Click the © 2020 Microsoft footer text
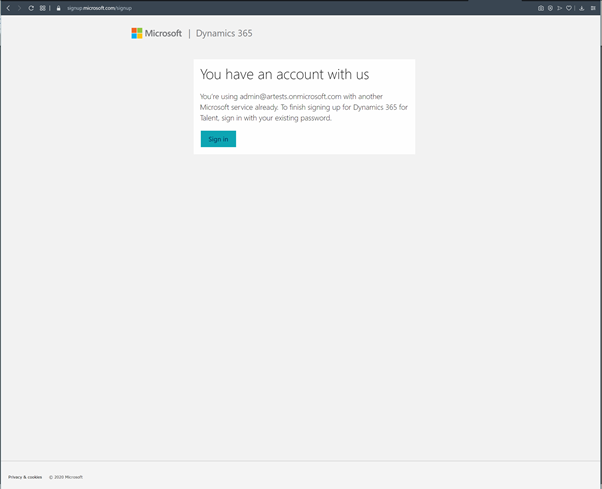Viewport: 602px width, 489px height. click(x=66, y=477)
